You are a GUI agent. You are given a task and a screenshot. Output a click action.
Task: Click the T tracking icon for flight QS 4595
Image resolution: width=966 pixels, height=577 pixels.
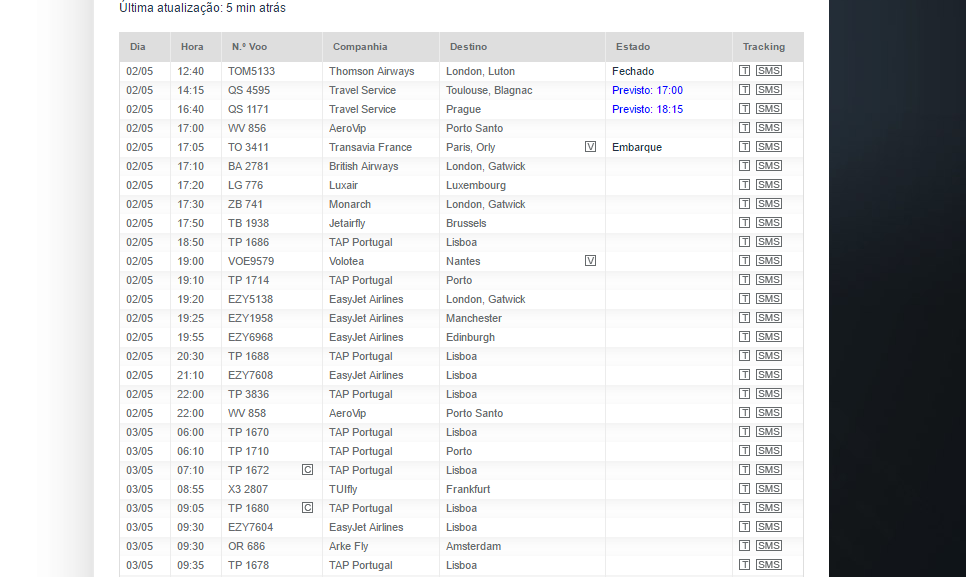coord(744,90)
